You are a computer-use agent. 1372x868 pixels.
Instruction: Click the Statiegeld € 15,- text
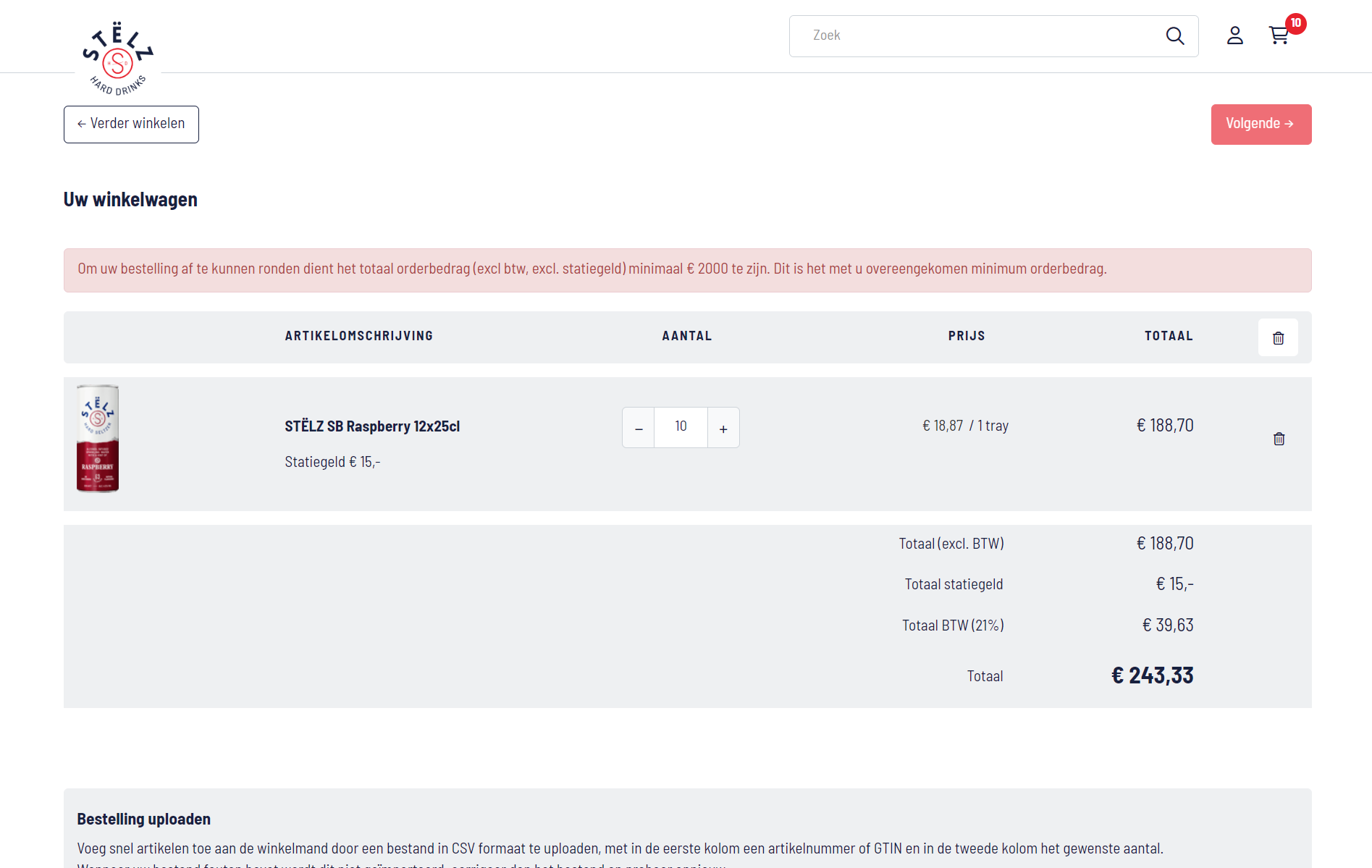(332, 462)
